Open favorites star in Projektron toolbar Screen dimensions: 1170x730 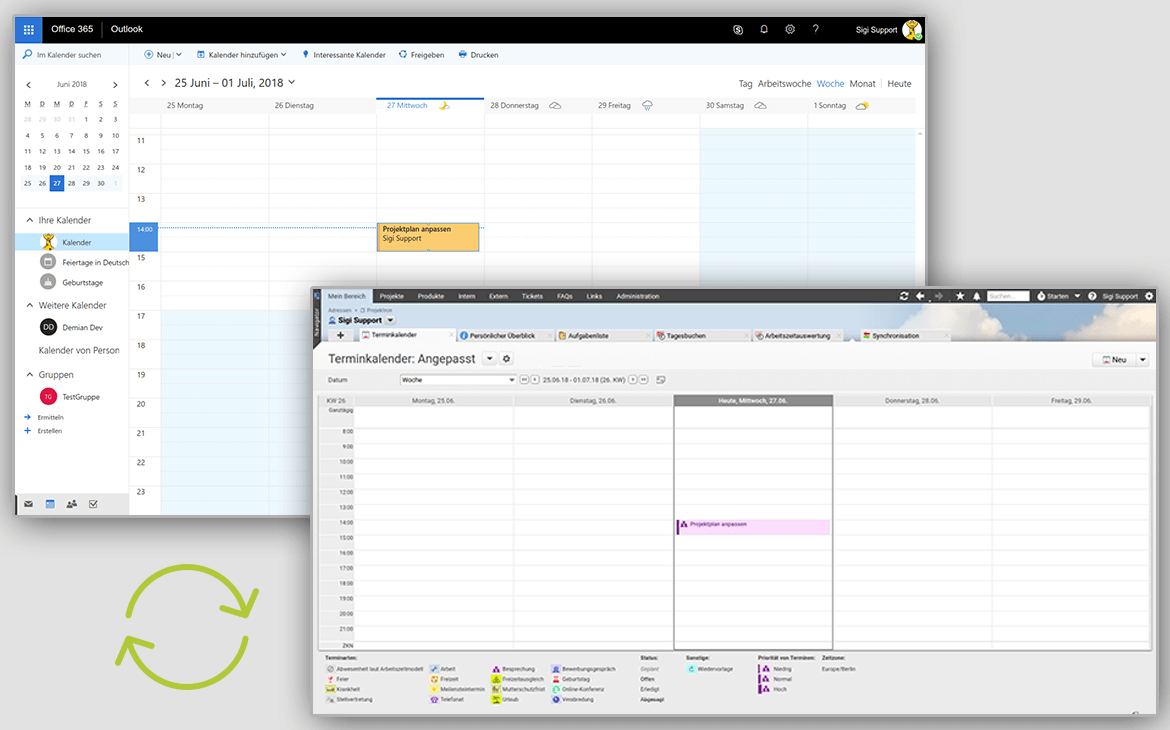pos(960,296)
